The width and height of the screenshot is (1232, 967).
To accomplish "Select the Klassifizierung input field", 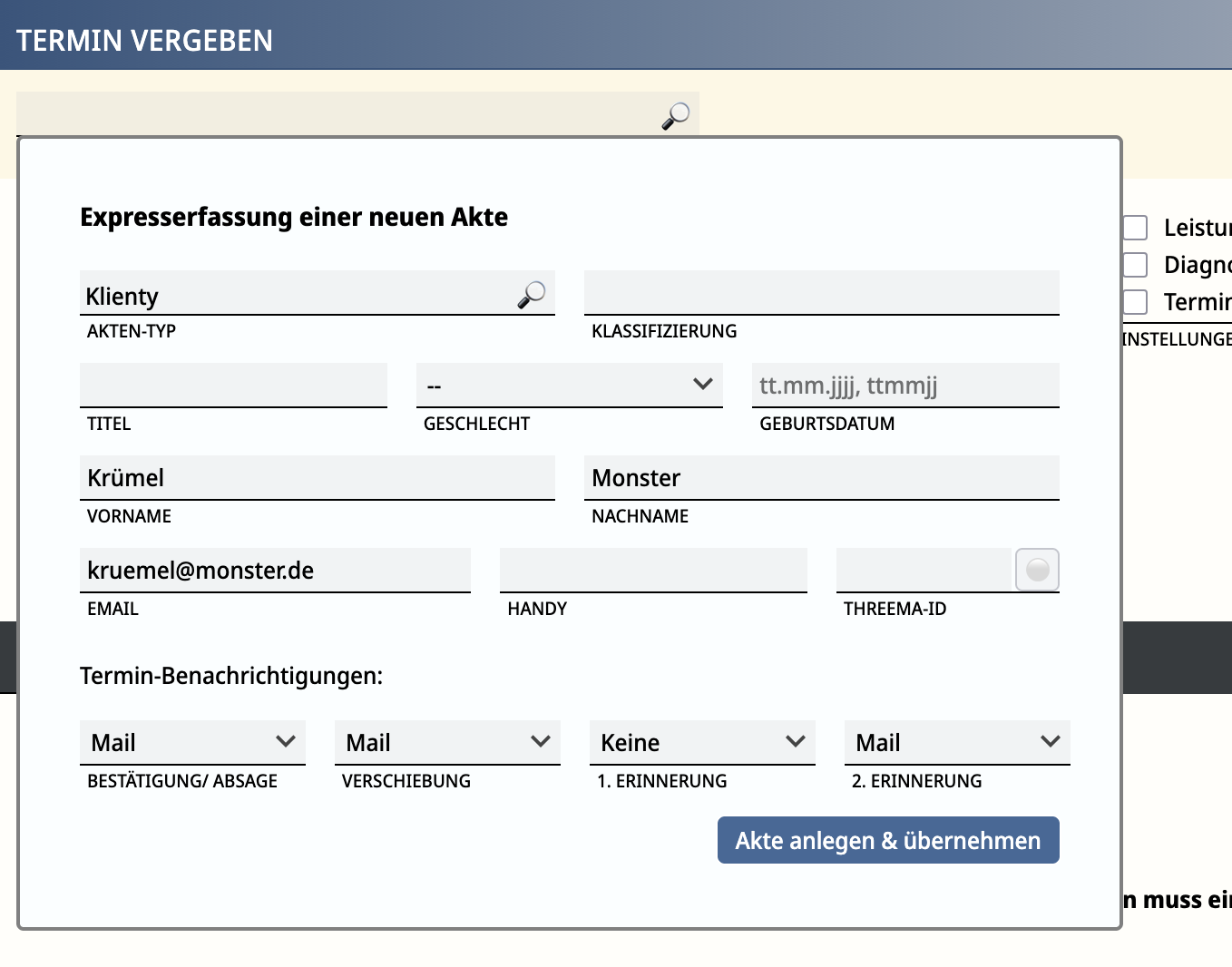I will click(x=821, y=293).
